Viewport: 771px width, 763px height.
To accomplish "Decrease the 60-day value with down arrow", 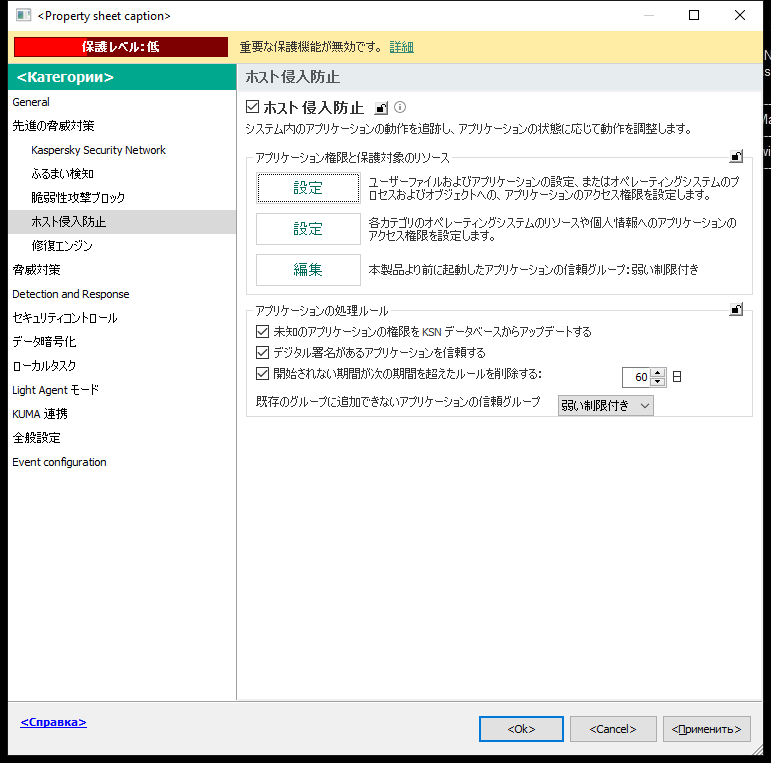I will (657, 382).
